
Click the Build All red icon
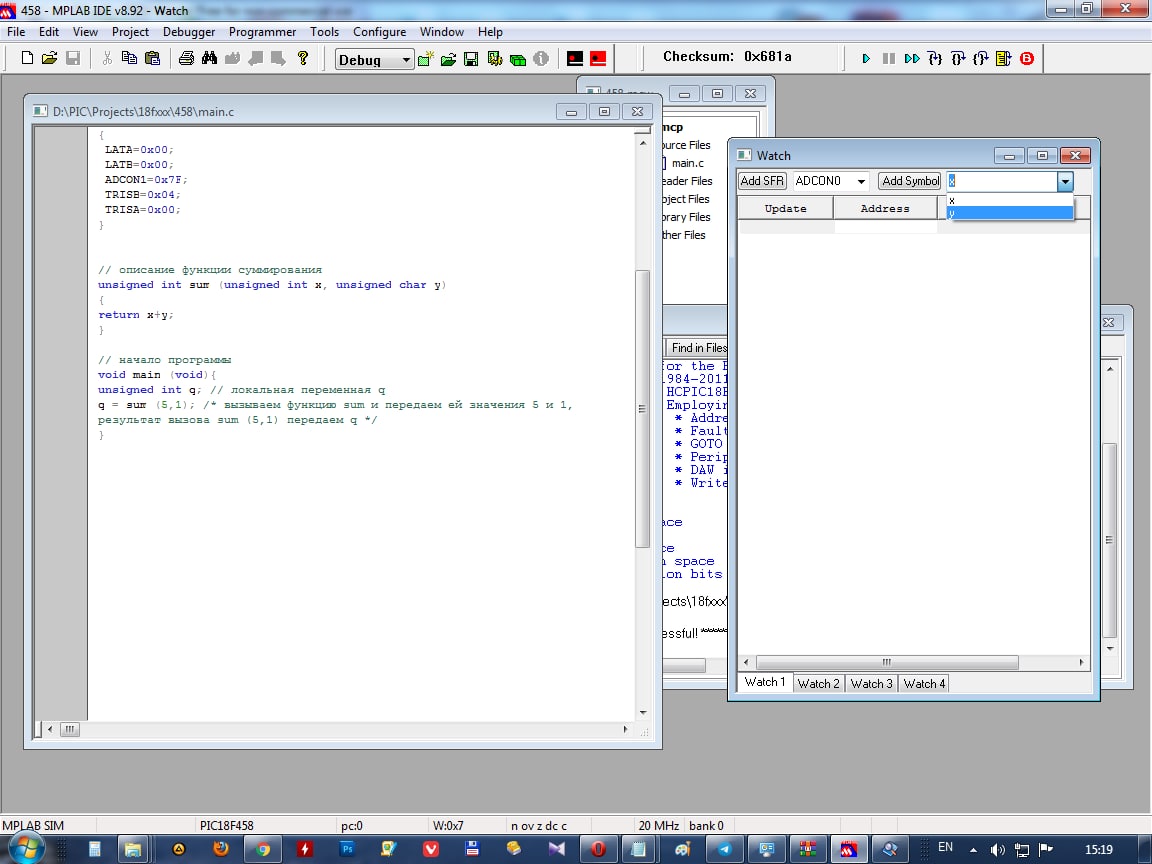(x=598, y=59)
